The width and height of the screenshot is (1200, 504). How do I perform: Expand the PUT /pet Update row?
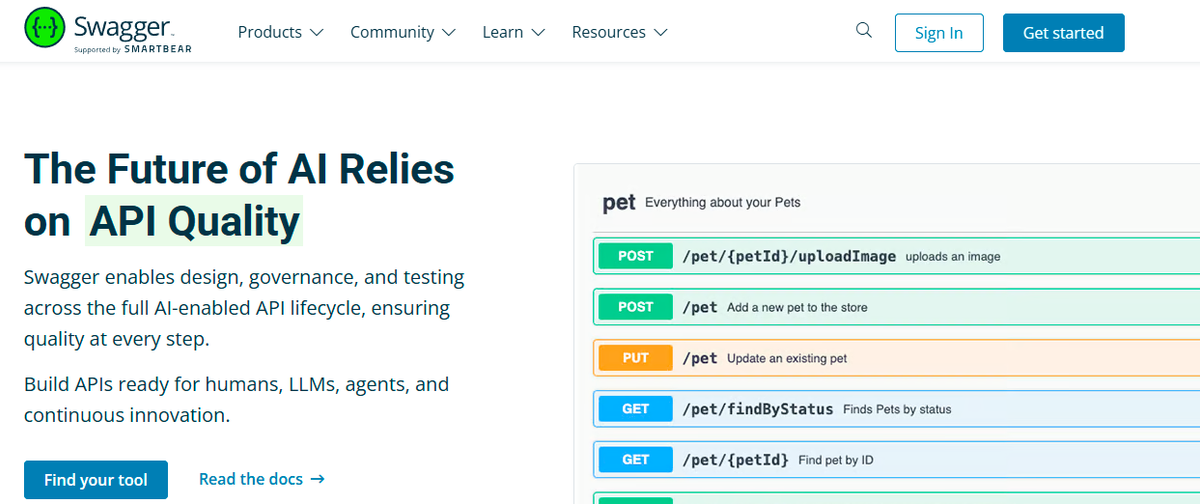tap(896, 358)
